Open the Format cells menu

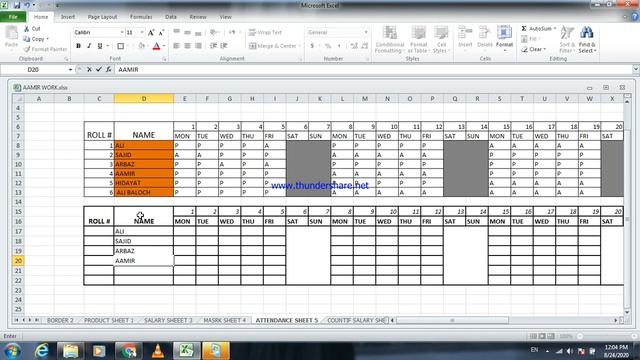point(504,38)
